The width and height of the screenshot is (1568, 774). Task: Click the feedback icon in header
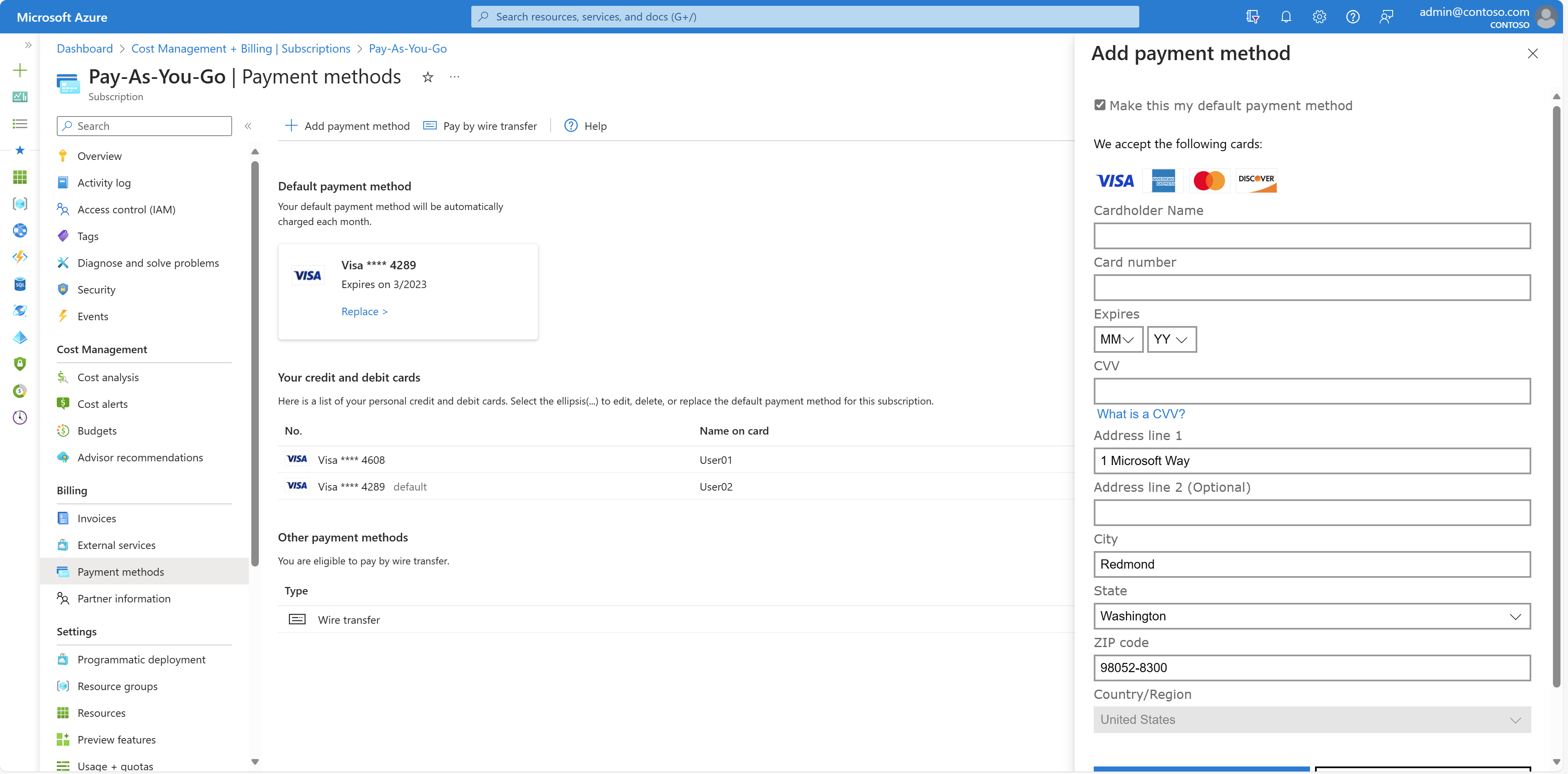point(1386,16)
